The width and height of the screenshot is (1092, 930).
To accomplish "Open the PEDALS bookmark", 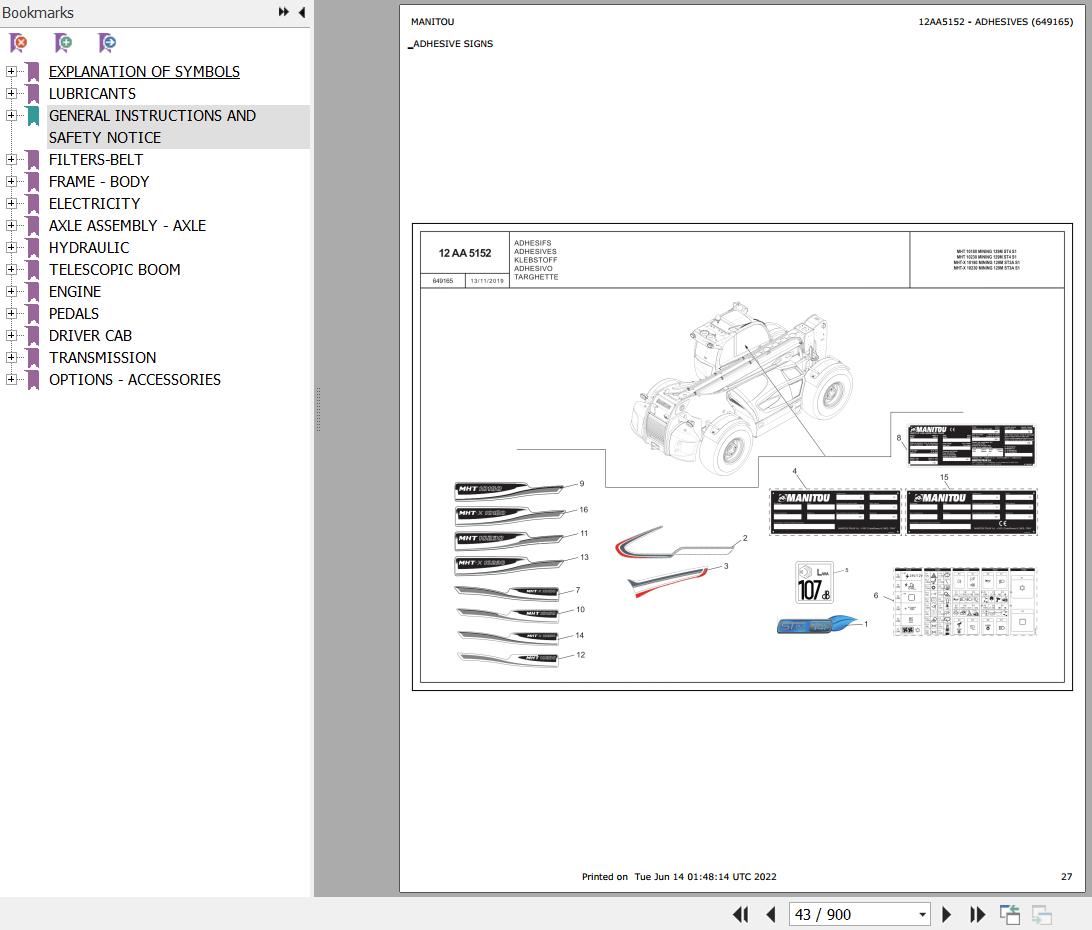I will point(74,313).
